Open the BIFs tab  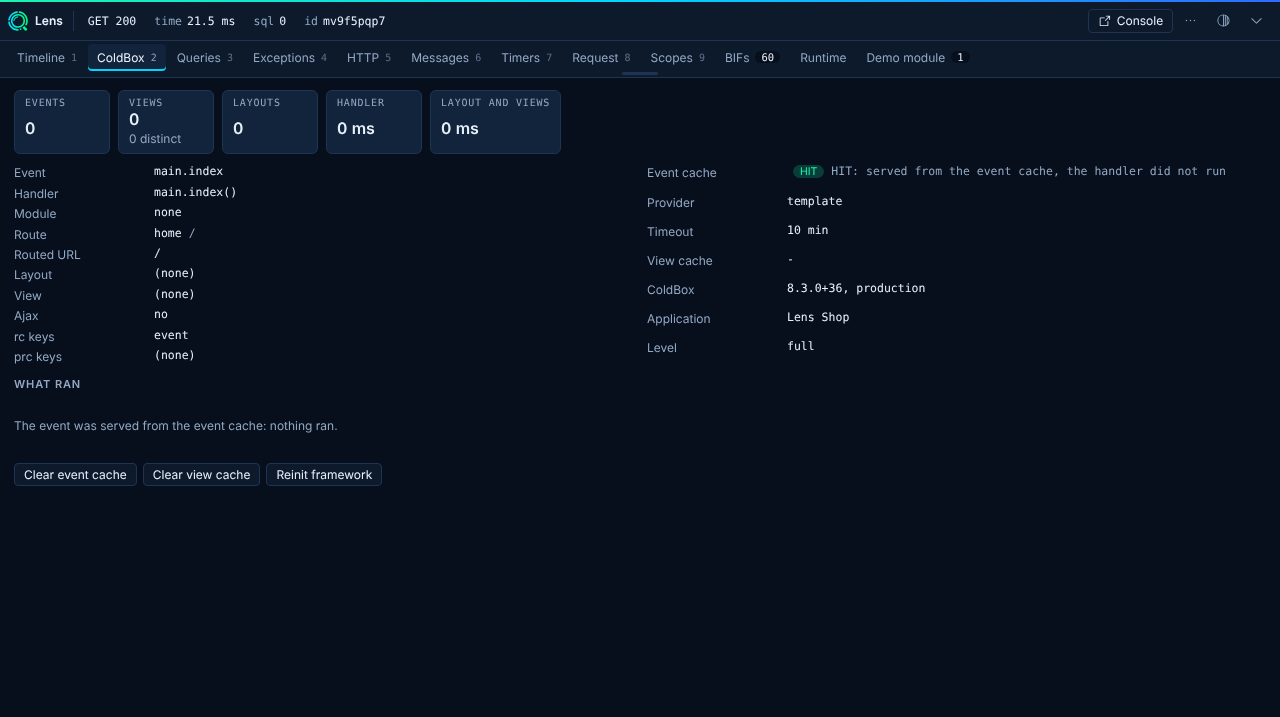coord(751,58)
